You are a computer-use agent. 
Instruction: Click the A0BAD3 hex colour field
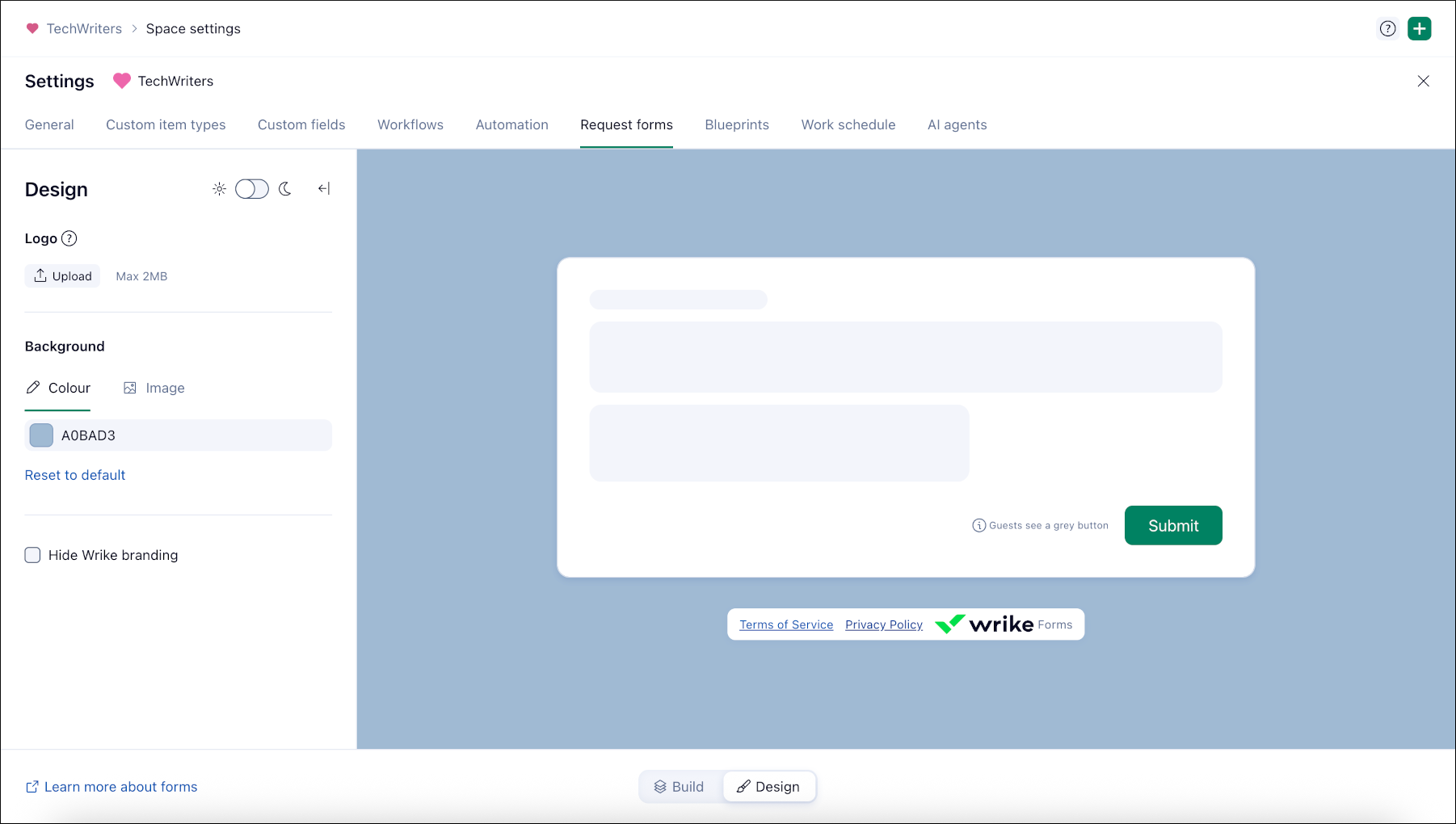point(179,435)
